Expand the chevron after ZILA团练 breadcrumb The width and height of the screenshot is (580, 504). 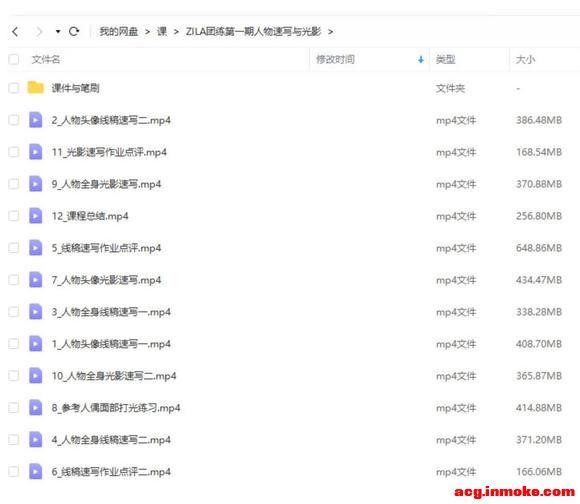[x=330, y=32]
